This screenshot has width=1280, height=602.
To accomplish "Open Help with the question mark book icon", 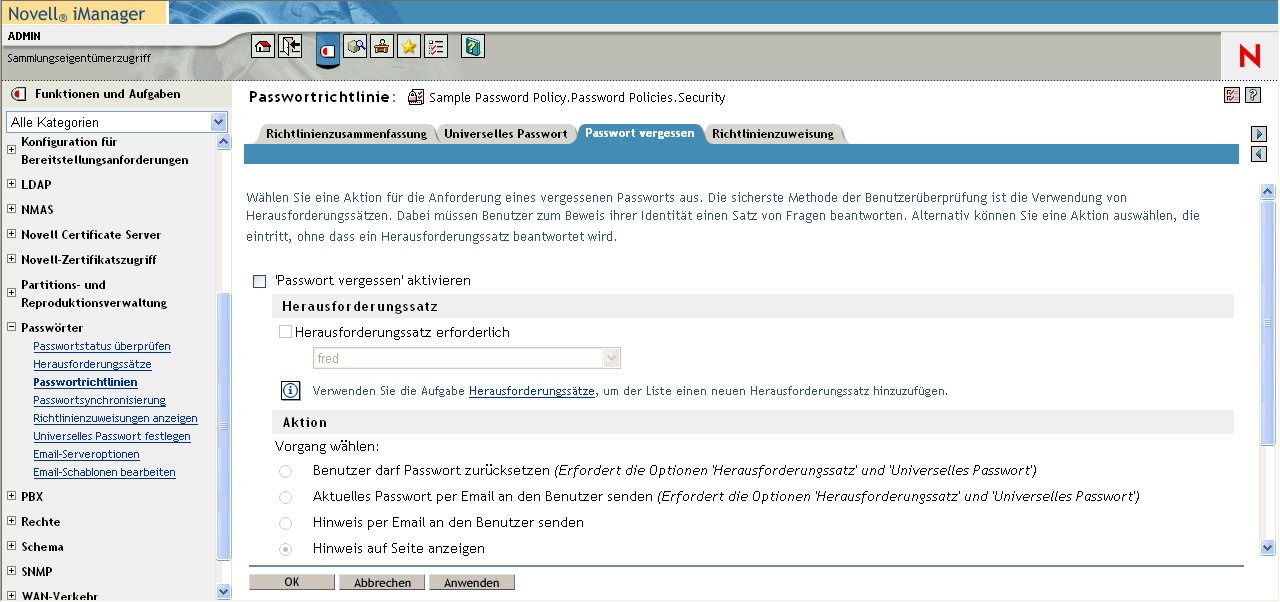I will (470, 46).
